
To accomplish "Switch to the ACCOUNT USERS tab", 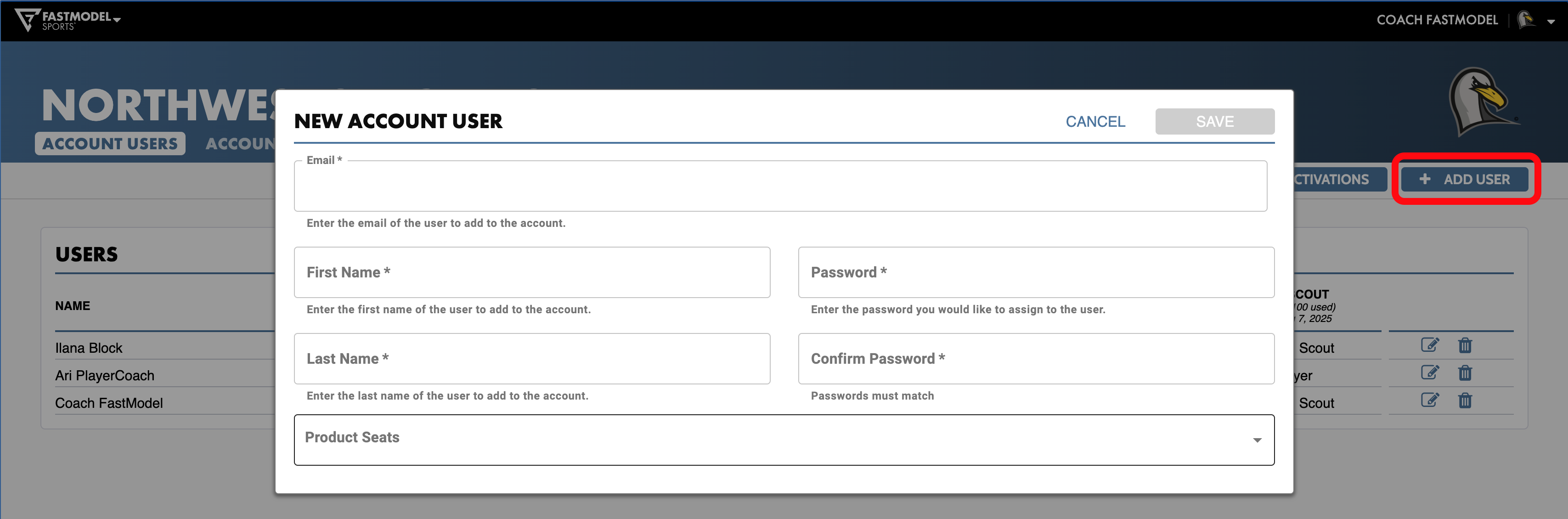I will pyautogui.click(x=110, y=143).
